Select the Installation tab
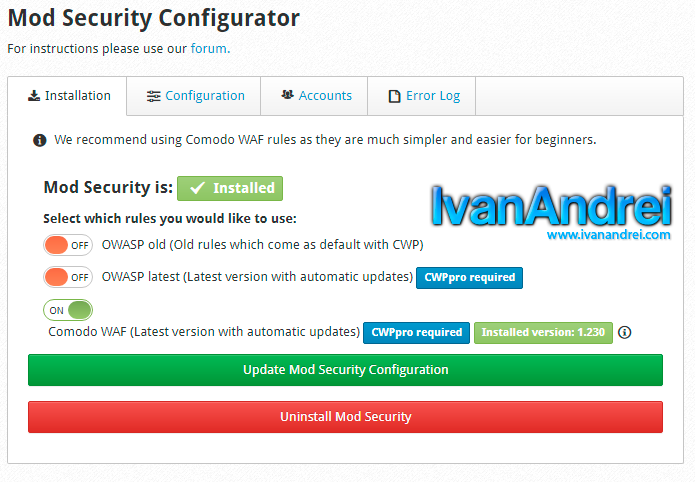 (67, 96)
